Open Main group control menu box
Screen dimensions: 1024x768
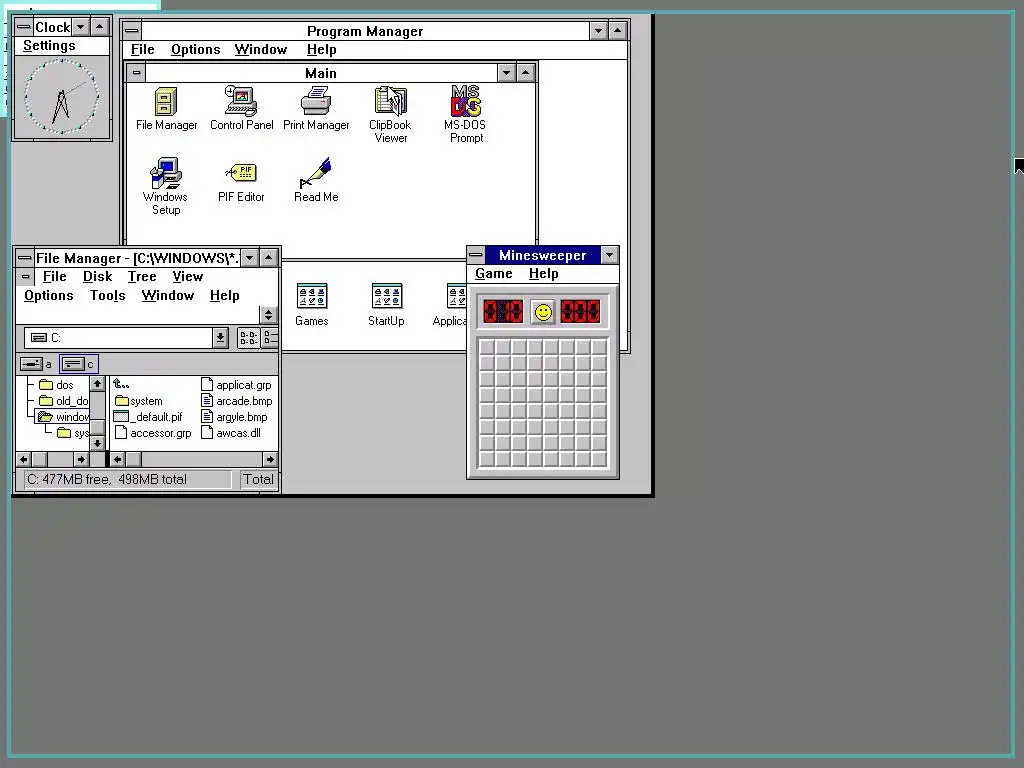pyautogui.click(x=136, y=72)
